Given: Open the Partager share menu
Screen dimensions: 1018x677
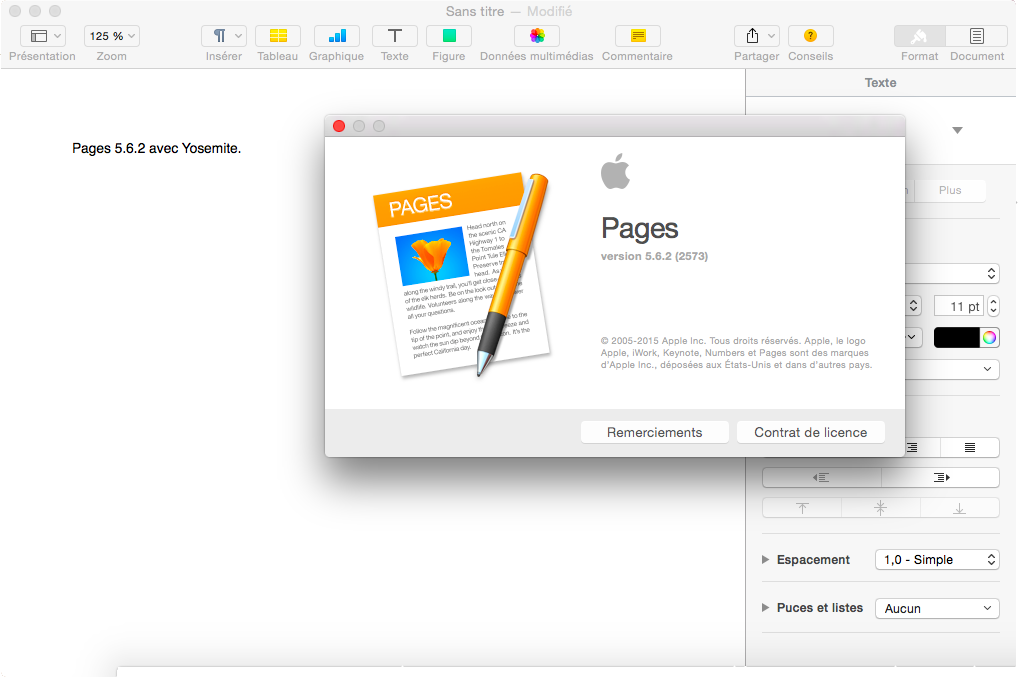Looking at the screenshot, I should tap(756, 36).
